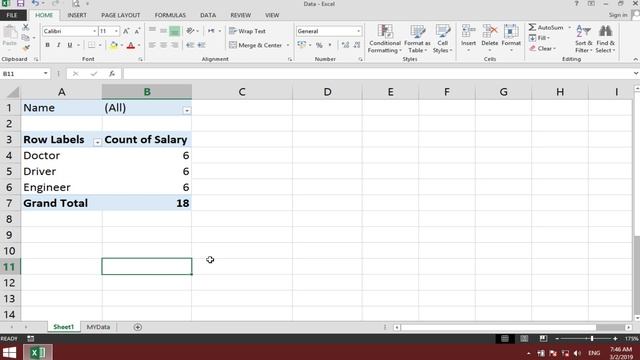Switch to the PAGE LAYOUT tab

[x=120, y=15]
